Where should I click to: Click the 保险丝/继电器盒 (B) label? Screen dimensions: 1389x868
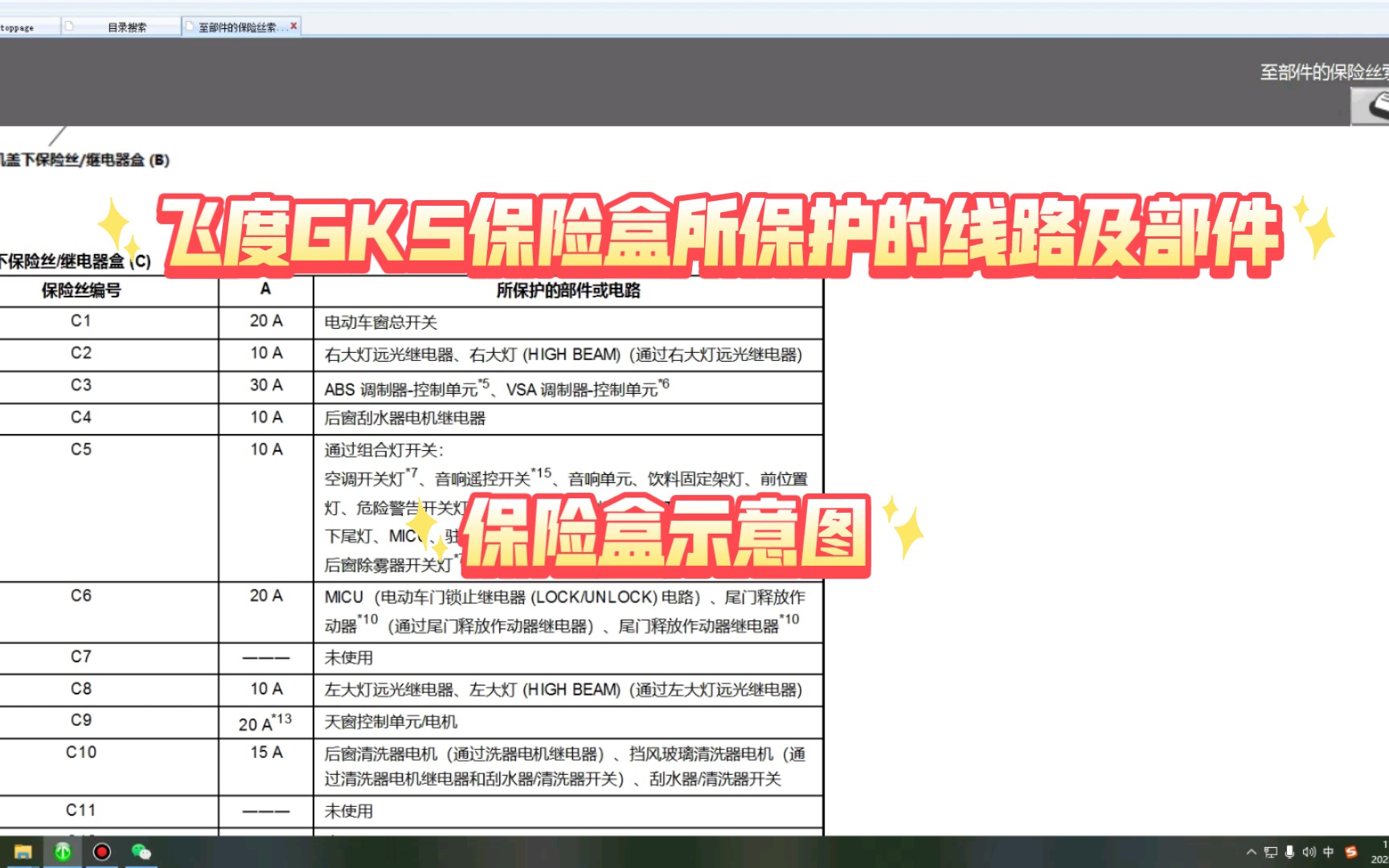point(84,160)
